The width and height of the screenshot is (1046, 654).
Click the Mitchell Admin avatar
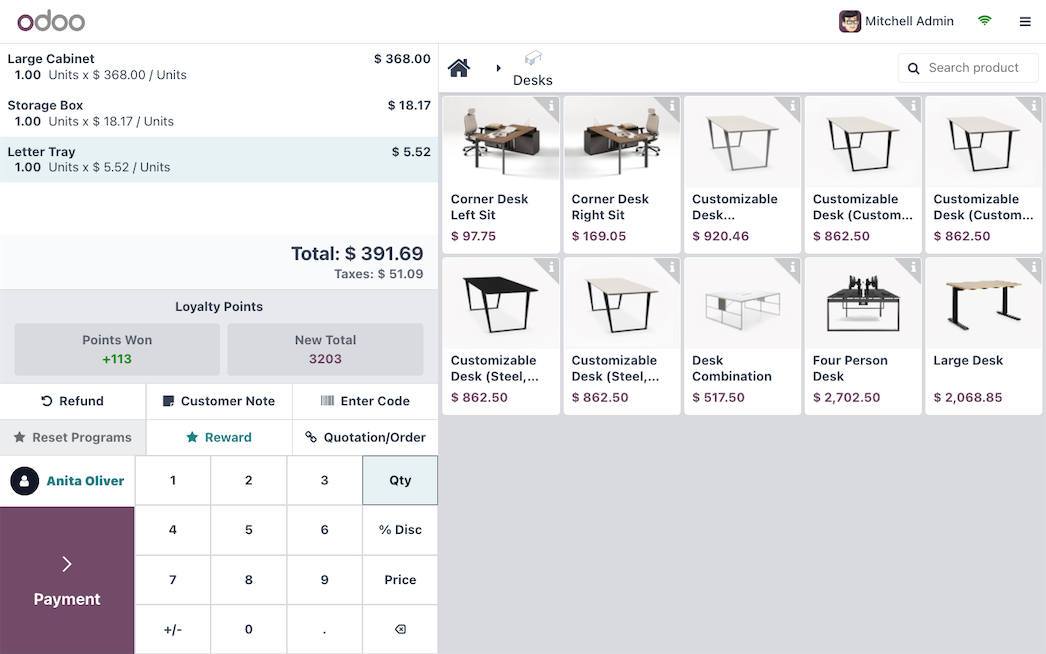point(849,21)
